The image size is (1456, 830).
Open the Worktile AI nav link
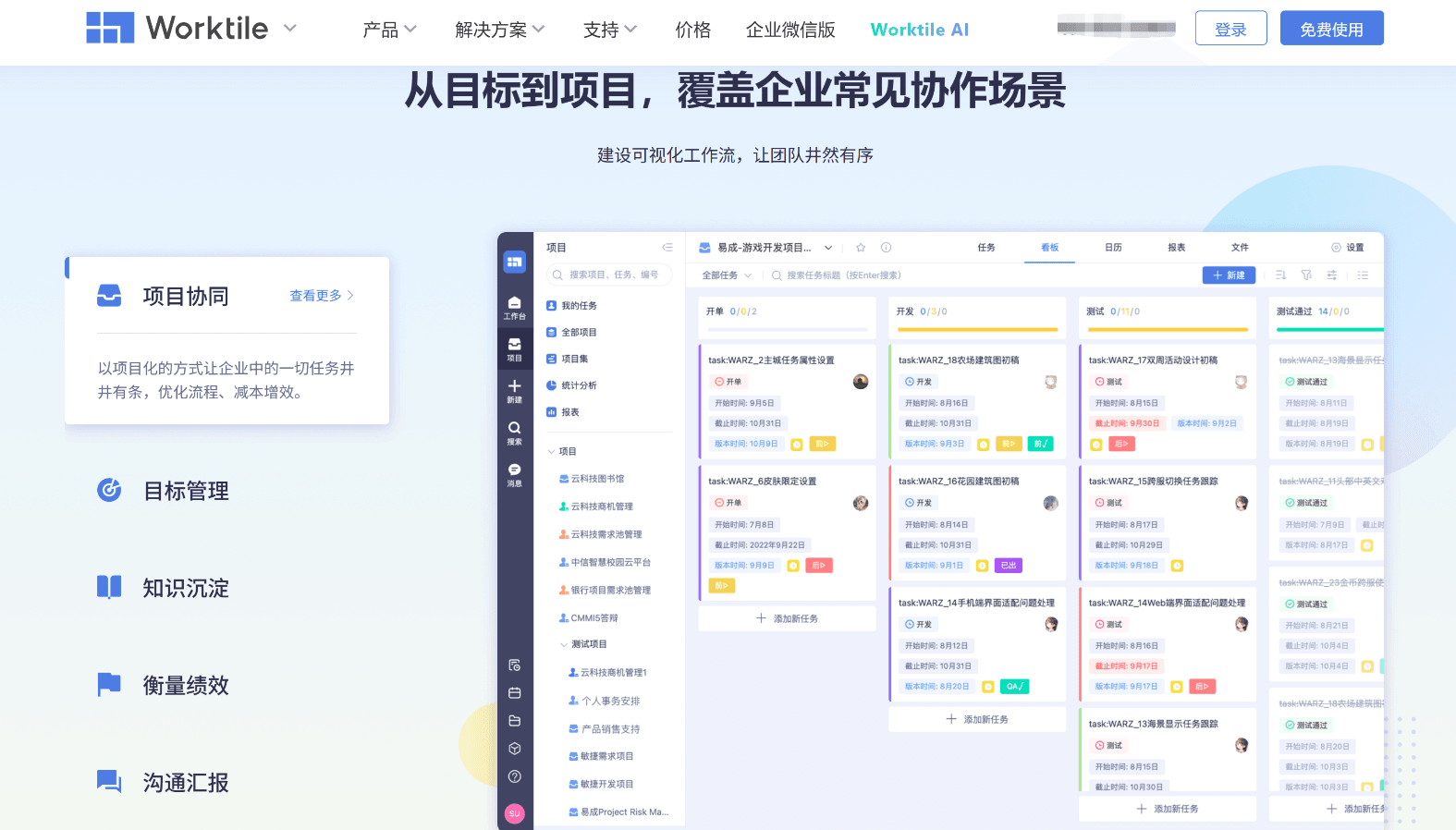click(919, 30)
